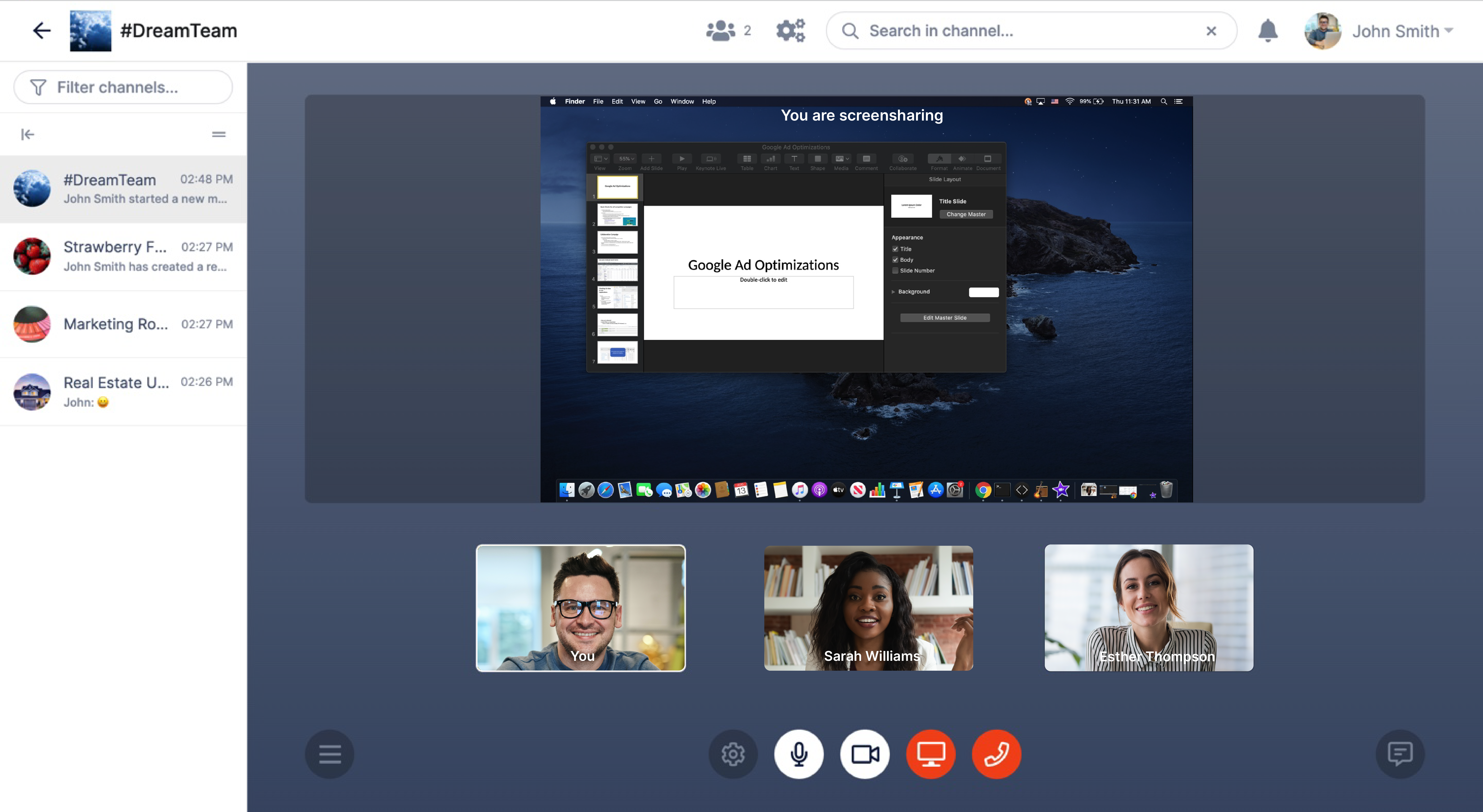Open the Finder menu in shared screen
The image size is (1483, 812).
575,101
